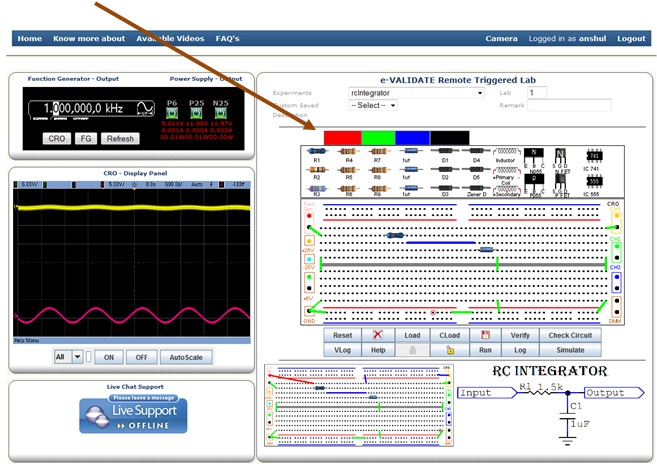This screenshot has width=657, height=464.
Task: Click the red X delete icon button
Action: coord(377,336)
